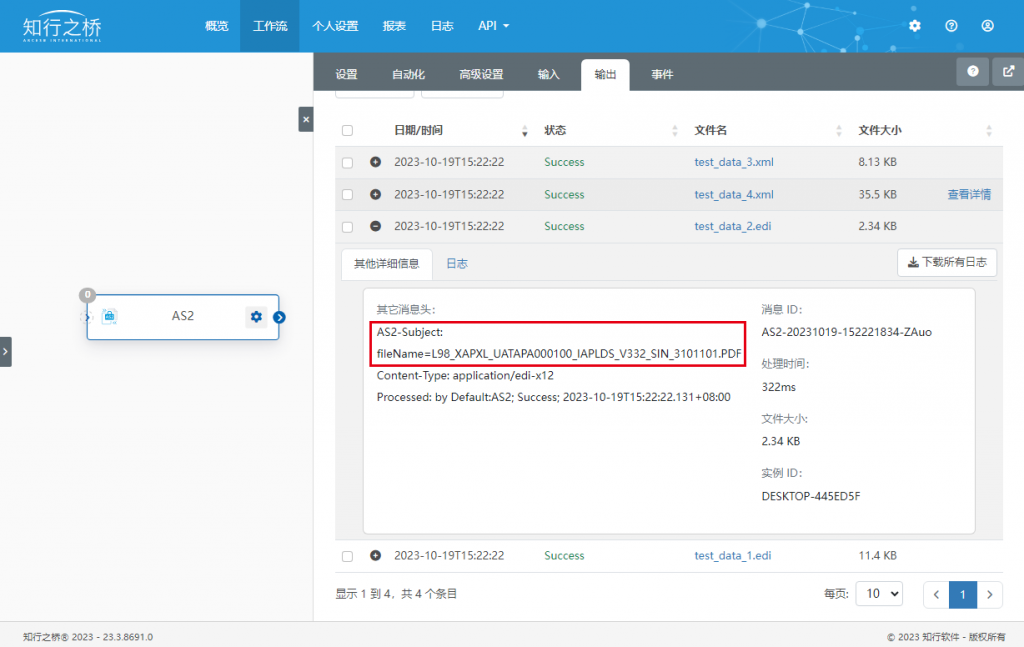Viewport: 1024px width, 647px height.
Task: Open panel in new window icon
Action: (1008, 71)
